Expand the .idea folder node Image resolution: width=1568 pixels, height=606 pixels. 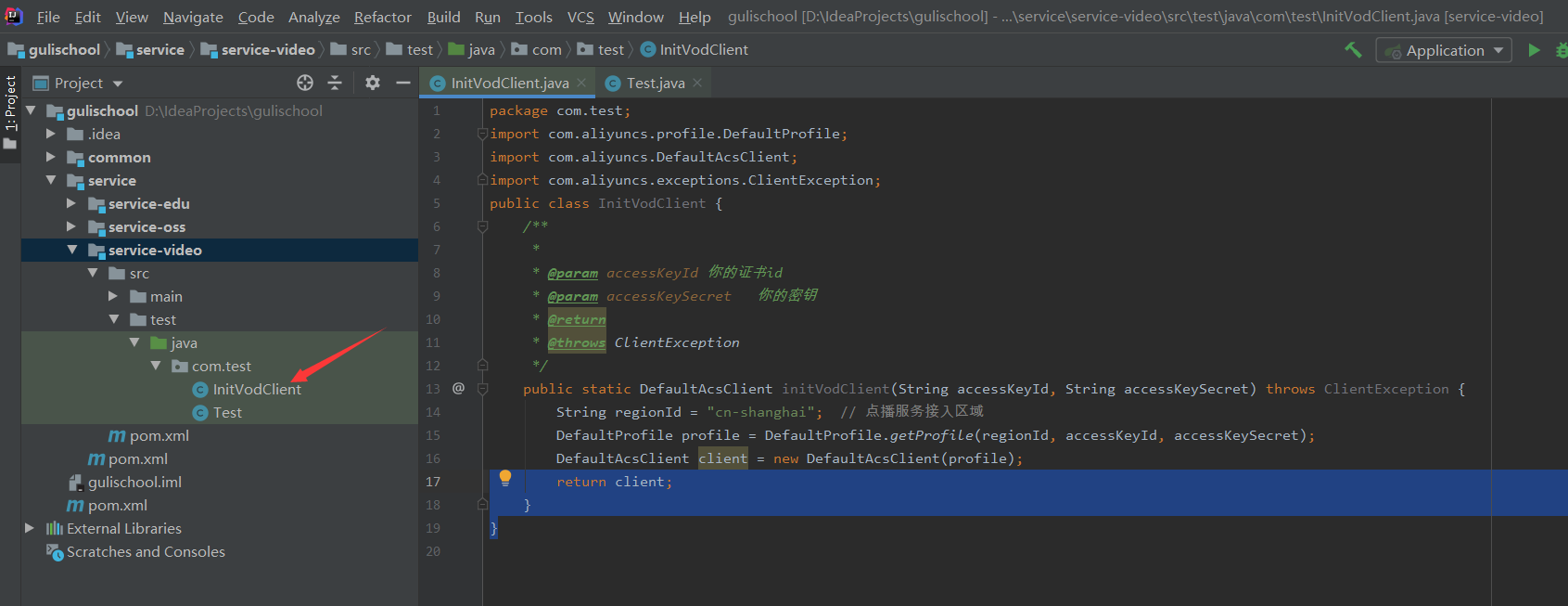click(51, 134)
